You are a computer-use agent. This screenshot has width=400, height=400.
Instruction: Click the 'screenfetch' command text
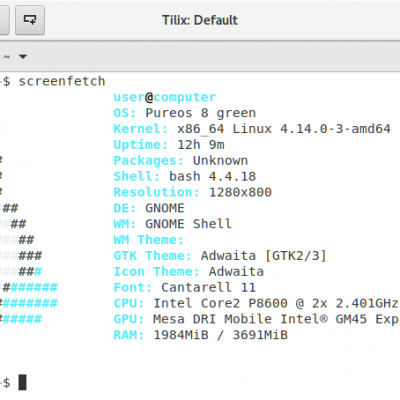tap(62, 81)
